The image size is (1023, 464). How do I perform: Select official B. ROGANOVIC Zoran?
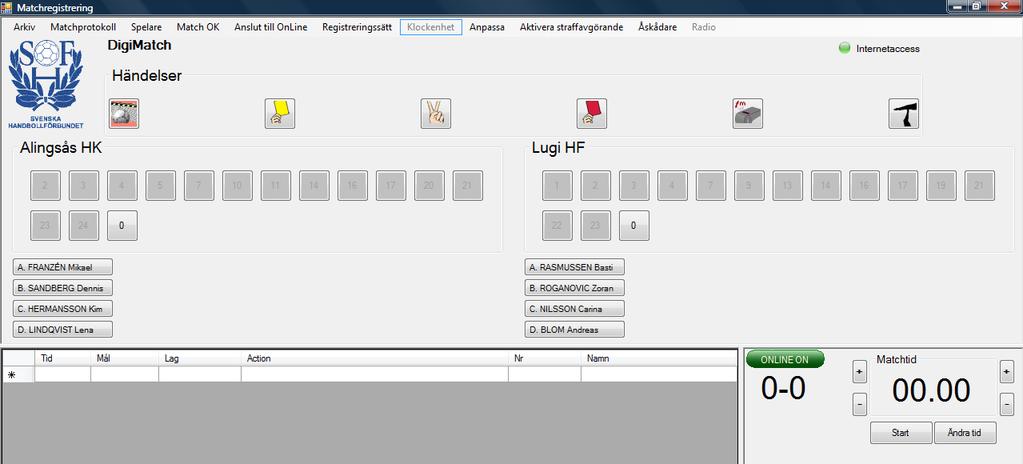click(574, 288)
